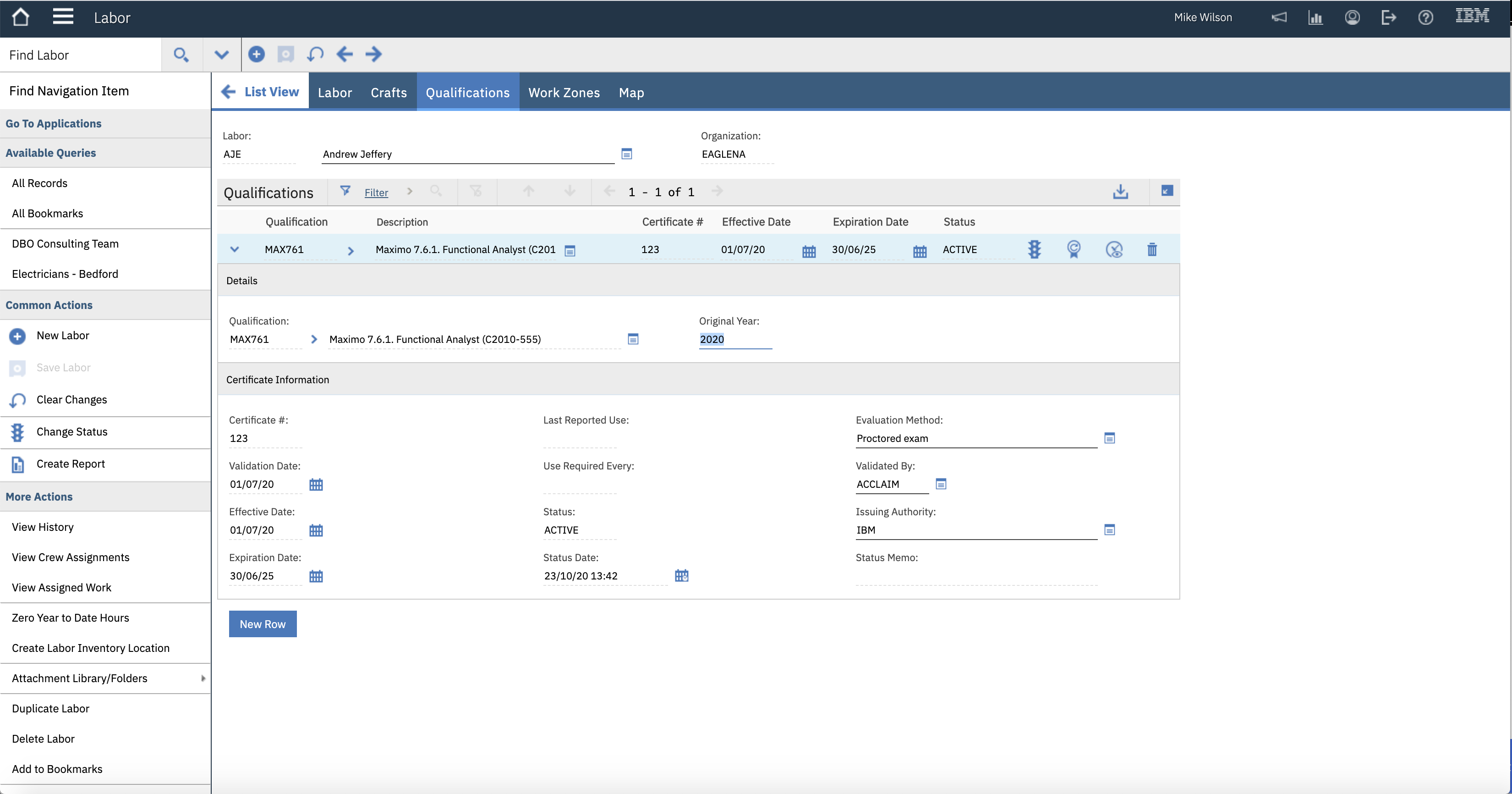Click the Filter link in Qualifications
The image size is (1512, 794).
[x=376, y=193]
